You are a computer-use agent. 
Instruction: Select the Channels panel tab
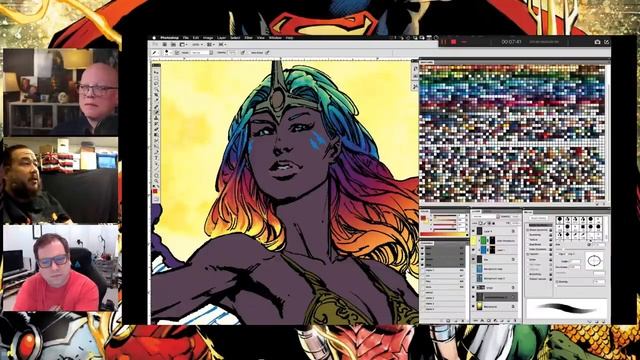pos(427,243)
